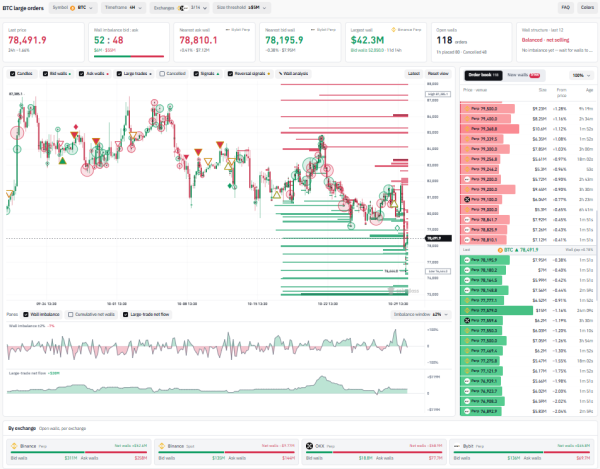600x469 pixels.
Task: Expand the Exchanges selector
Action: 180,8
